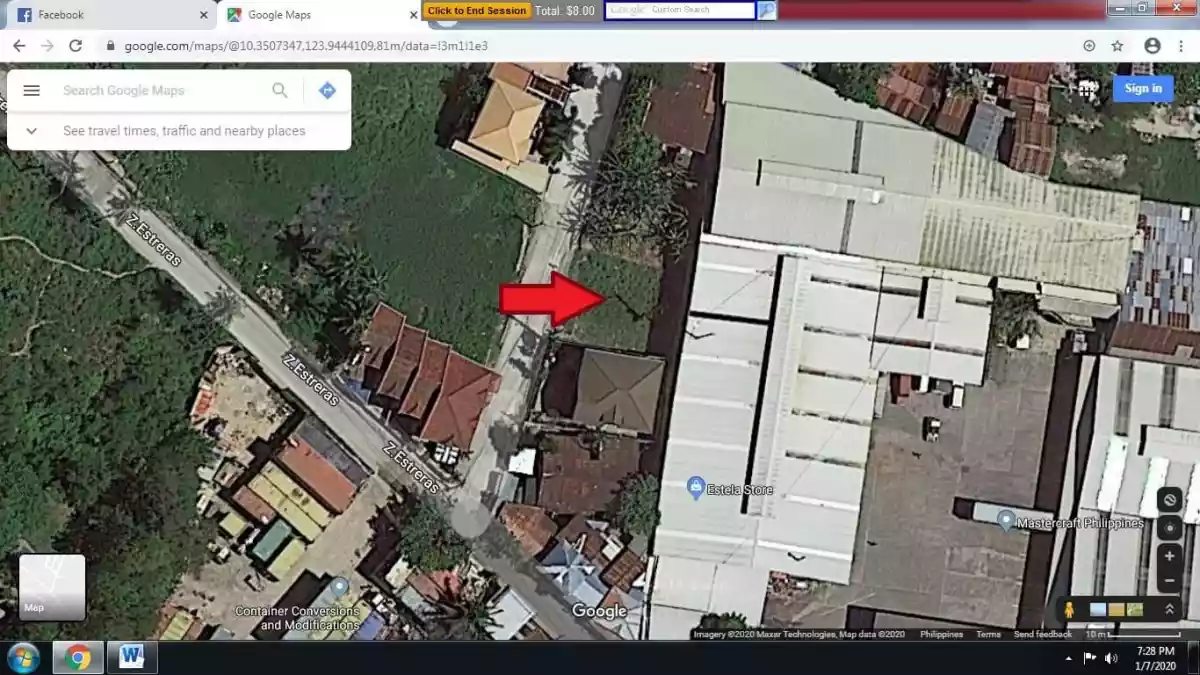This screenshot has height=675, width=1200.
Task: Zoom out using the minus control
Action: (x=1168, y=578)
